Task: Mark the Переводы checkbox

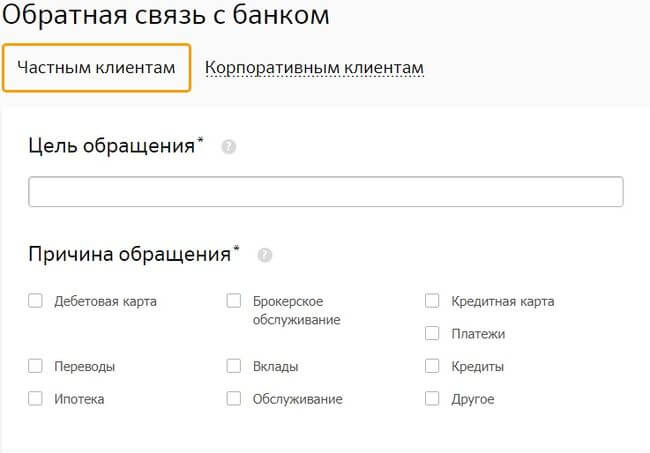Action: pyautogui.click(x=36, y=366)
